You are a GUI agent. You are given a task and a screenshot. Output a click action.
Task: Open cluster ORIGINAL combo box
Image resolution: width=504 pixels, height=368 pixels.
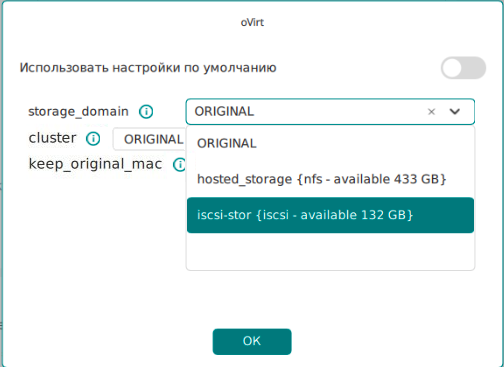click(149, 139)
